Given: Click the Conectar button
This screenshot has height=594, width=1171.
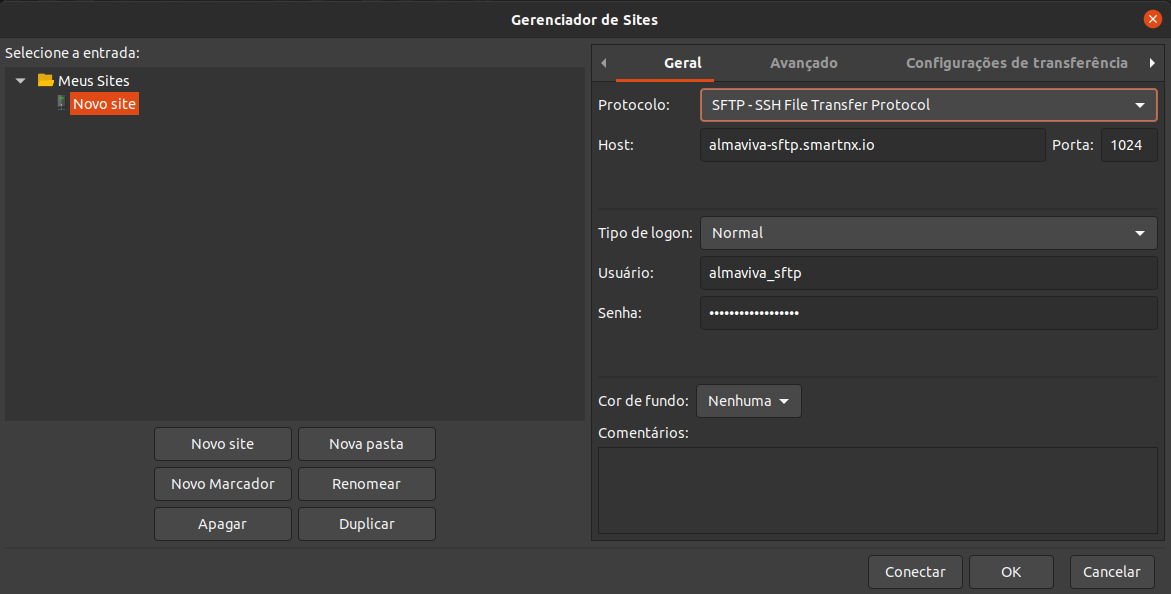Looking at the screenshot, I should tap(915, 572).
